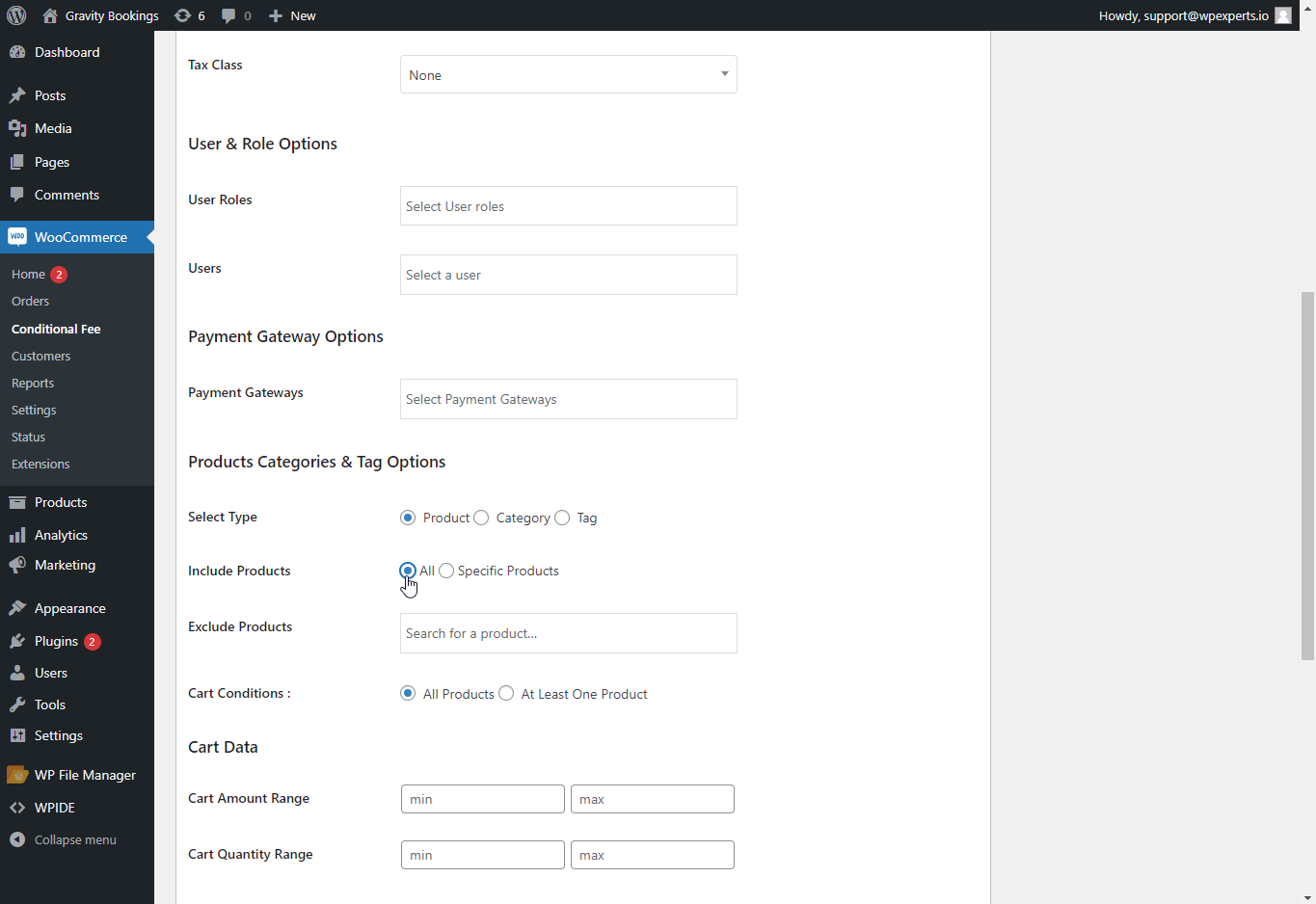Open the Gravity Bookings site link

click(112, 15)
